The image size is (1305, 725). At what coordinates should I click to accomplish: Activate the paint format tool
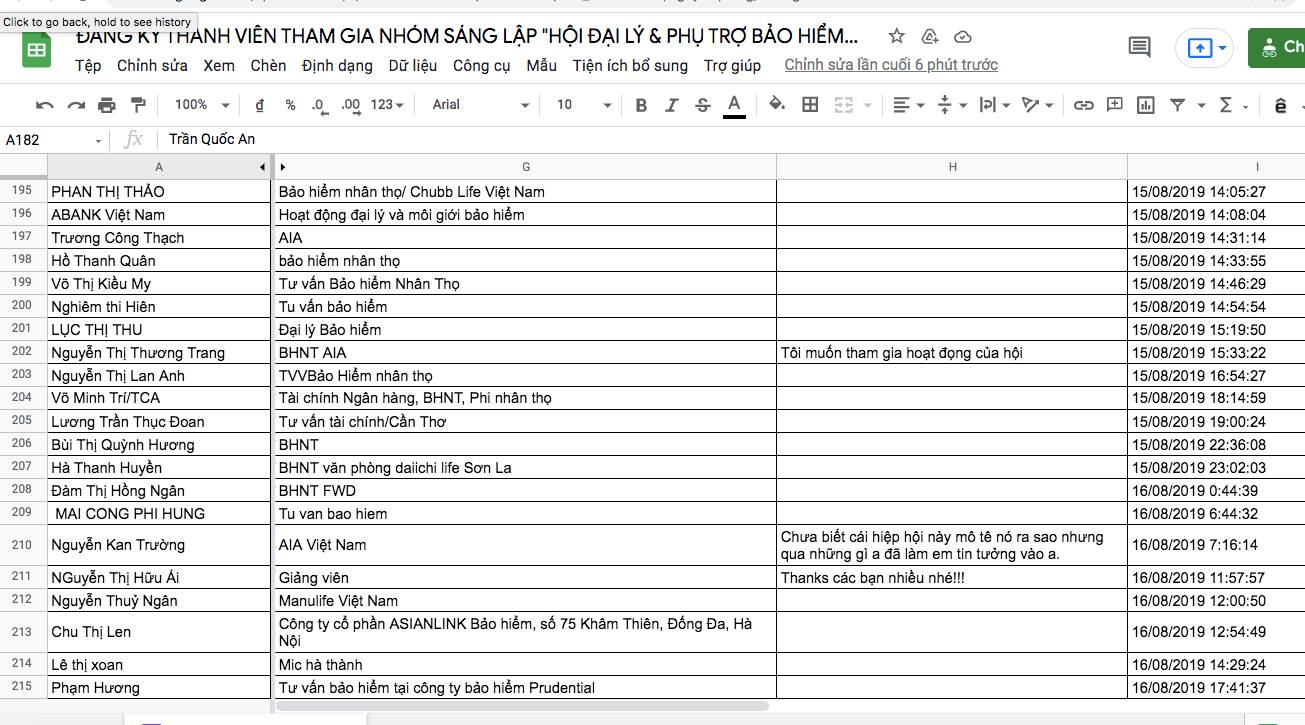click(138, 105)
